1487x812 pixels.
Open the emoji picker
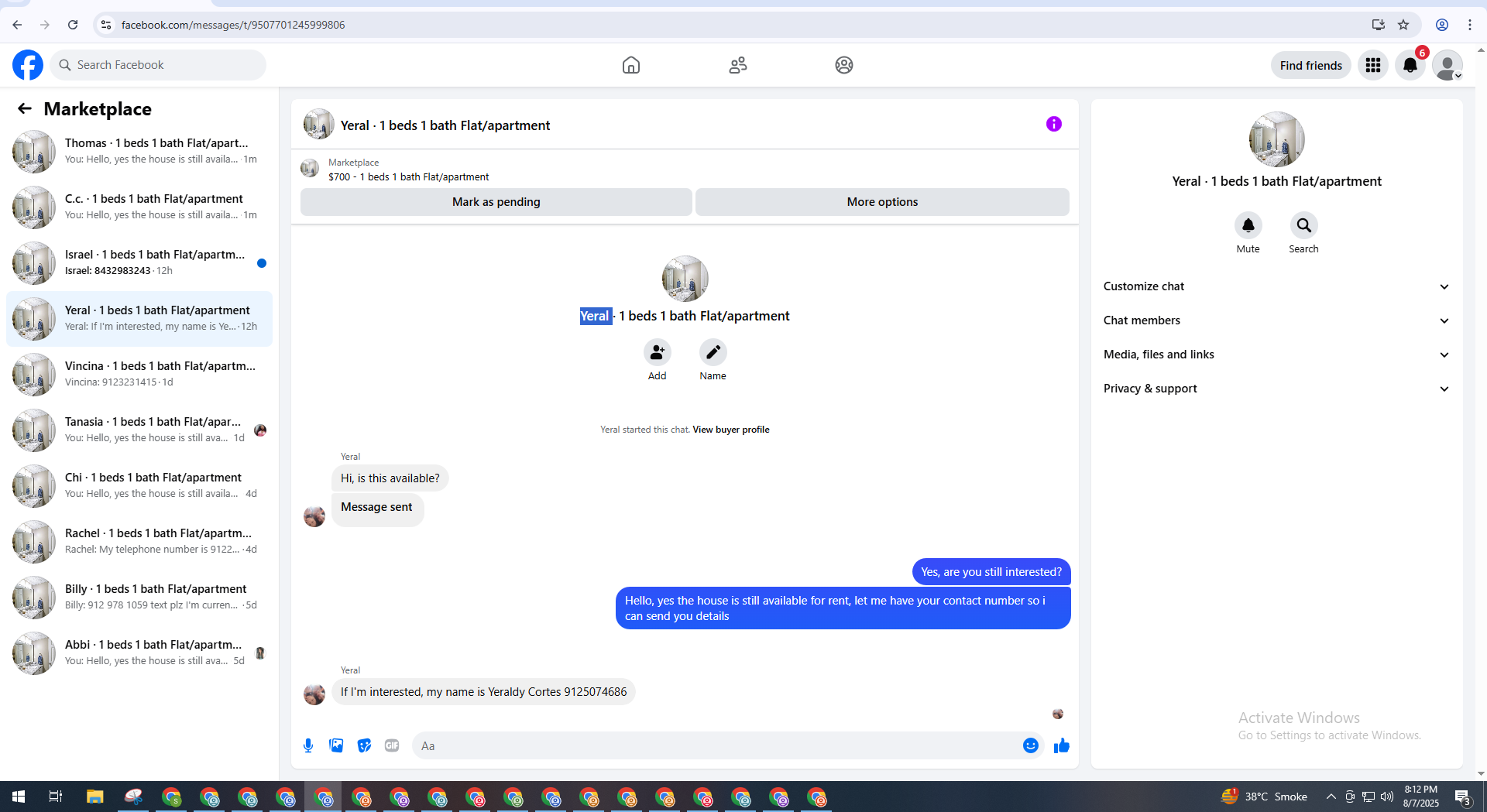coord(1031,745)
